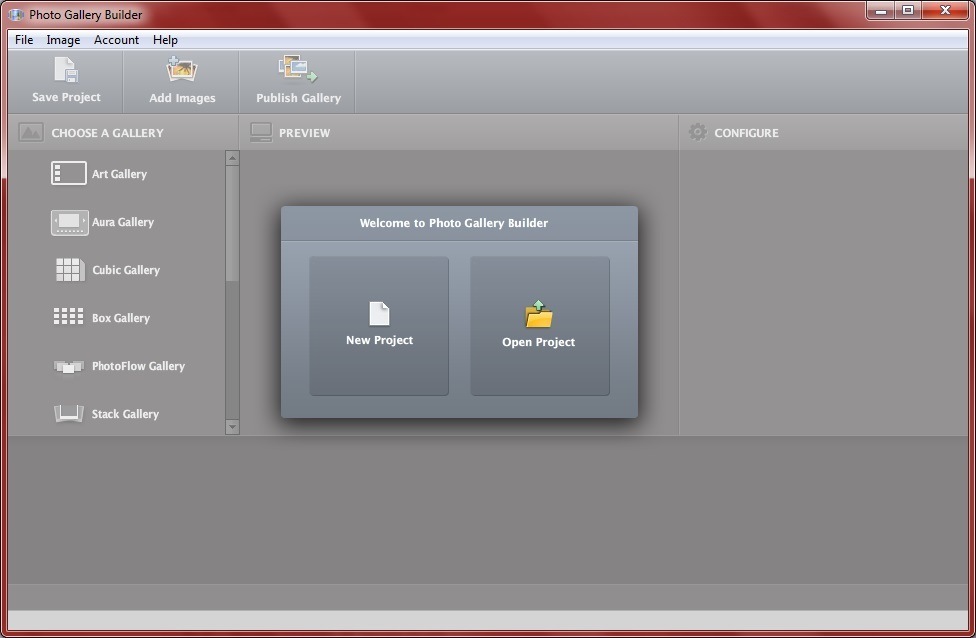
Task: Start a New Project from the welcome dialog
Action: click(x=378, y=324)
